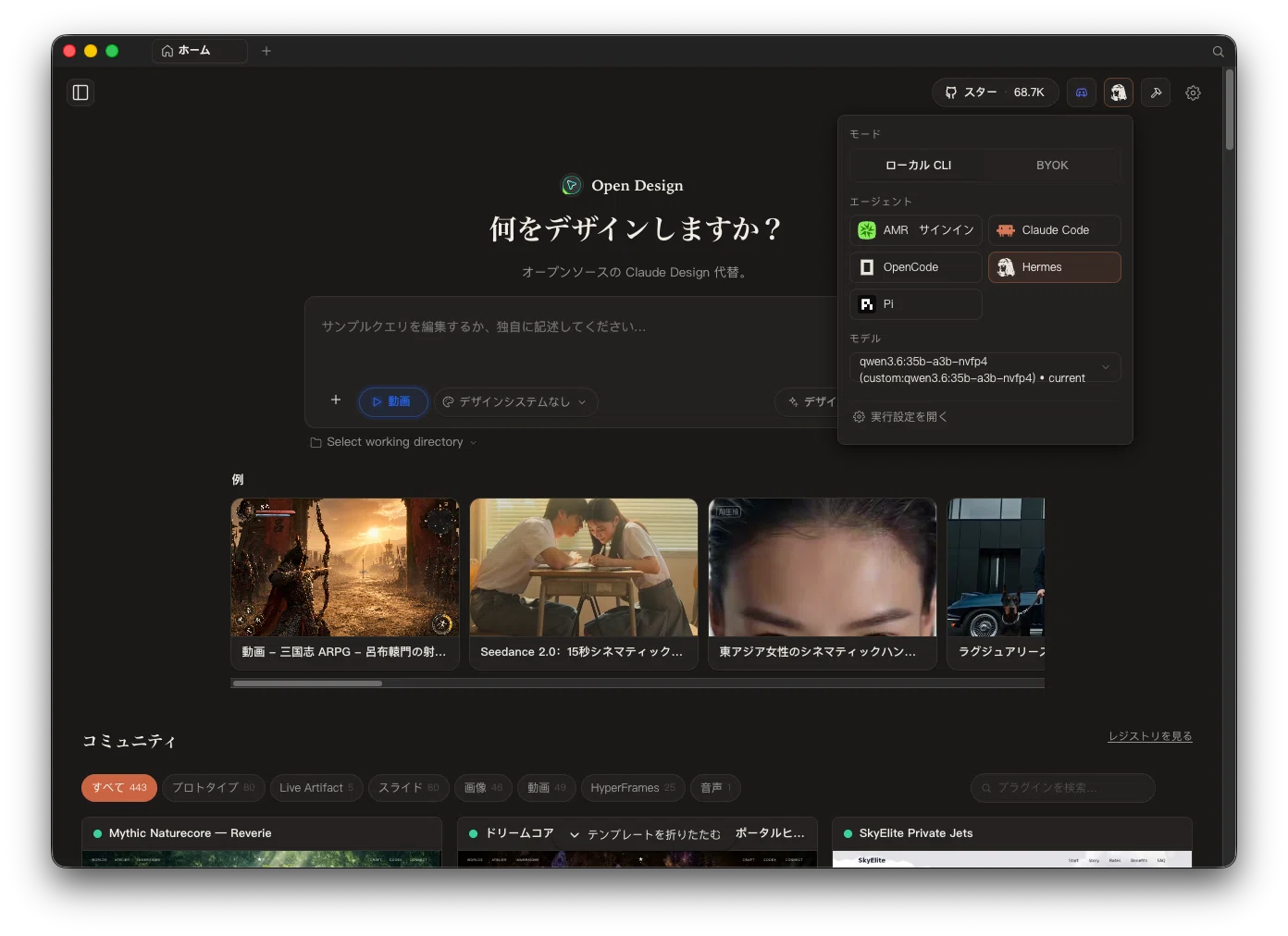Open the GitHub star button
The height and width of the screenshot is (936, 1288).
[995, 92]
